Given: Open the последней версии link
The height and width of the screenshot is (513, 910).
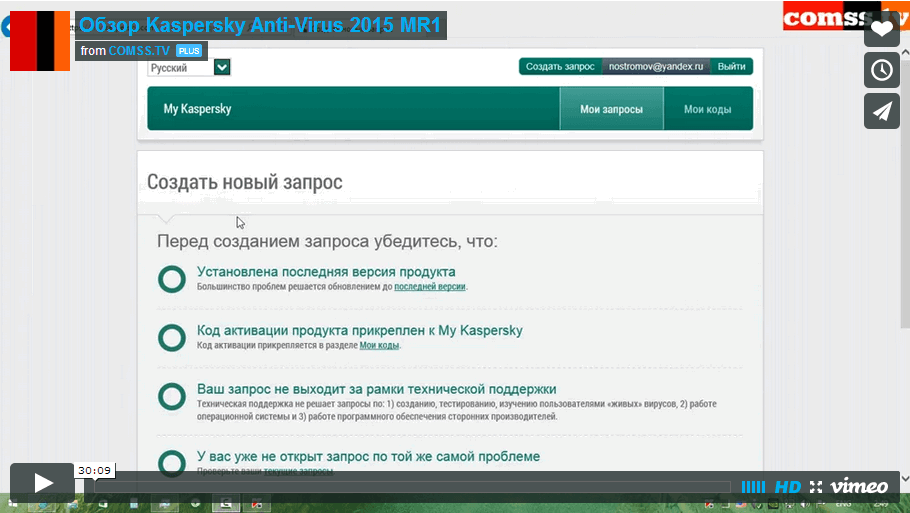Looking at the screenshot, I should click(430, 286).
